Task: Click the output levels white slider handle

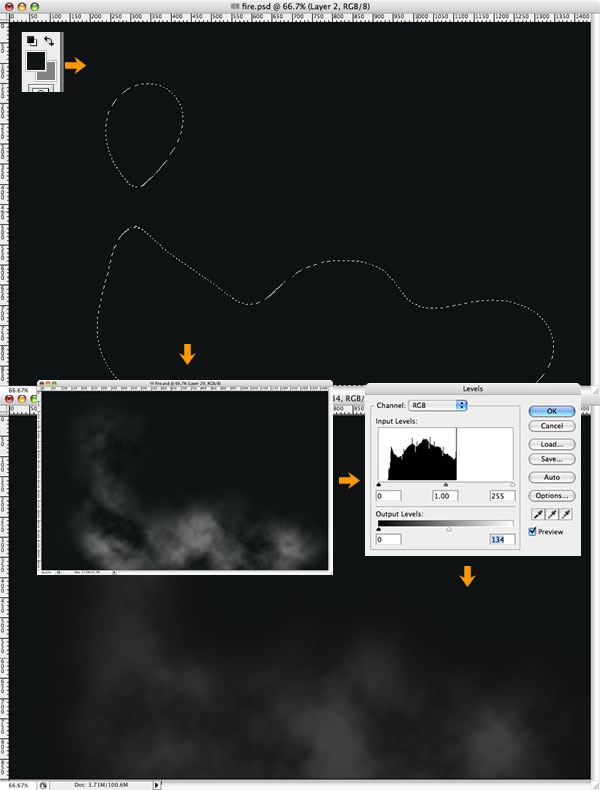Action: click(449, 530)
